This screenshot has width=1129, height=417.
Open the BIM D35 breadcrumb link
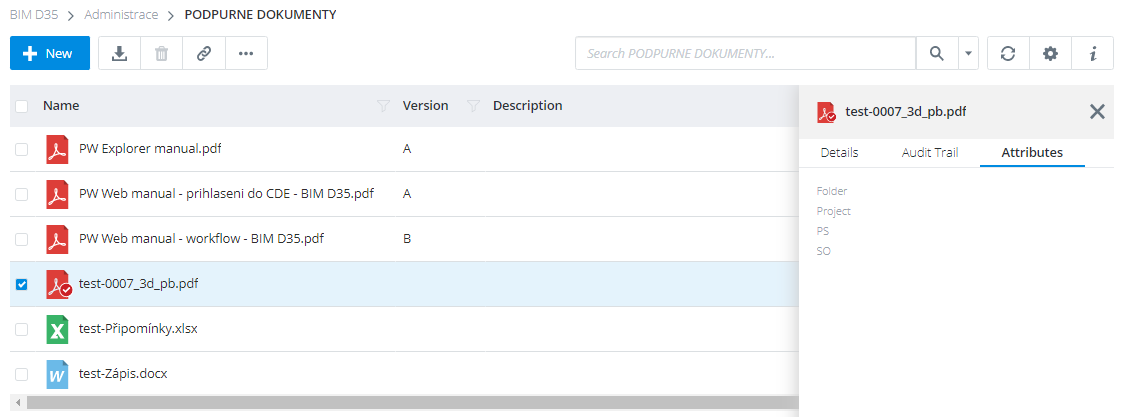click(35, 15)
